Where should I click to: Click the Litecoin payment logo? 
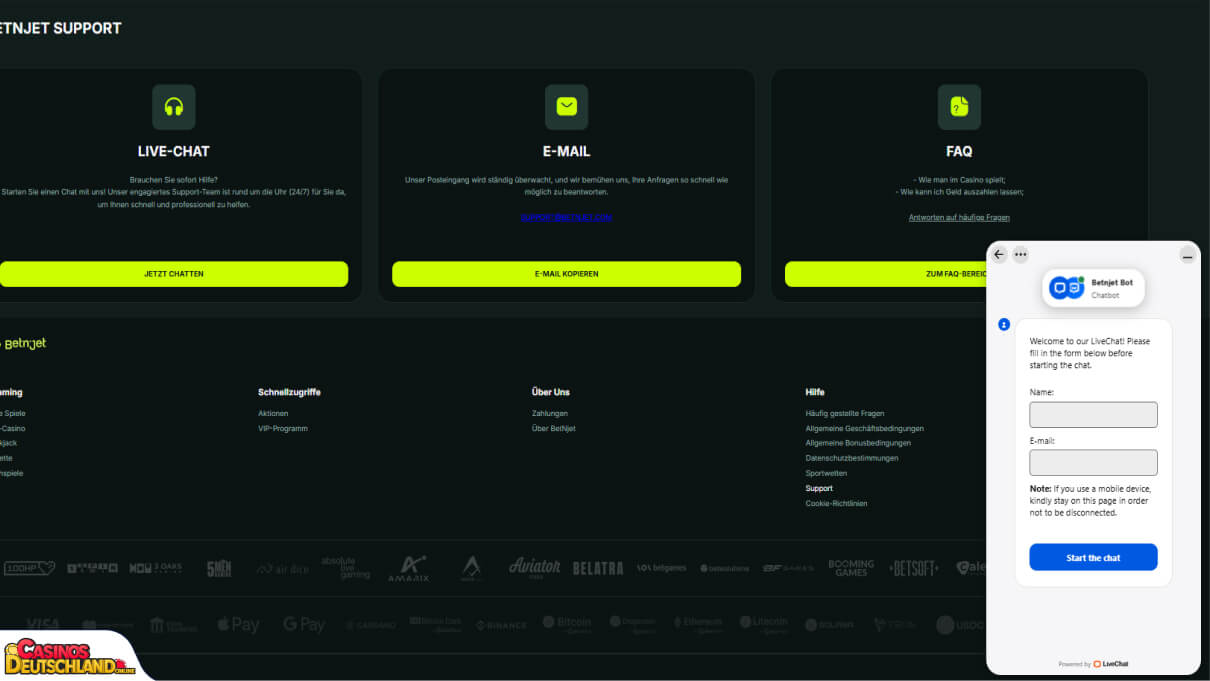tap(763, 625)
